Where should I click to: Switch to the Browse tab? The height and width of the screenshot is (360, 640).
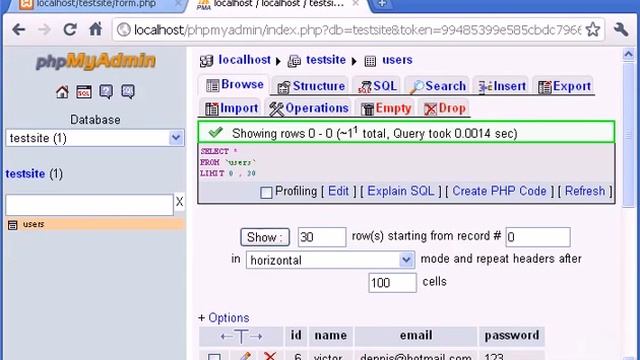click(x=235, y=84)
